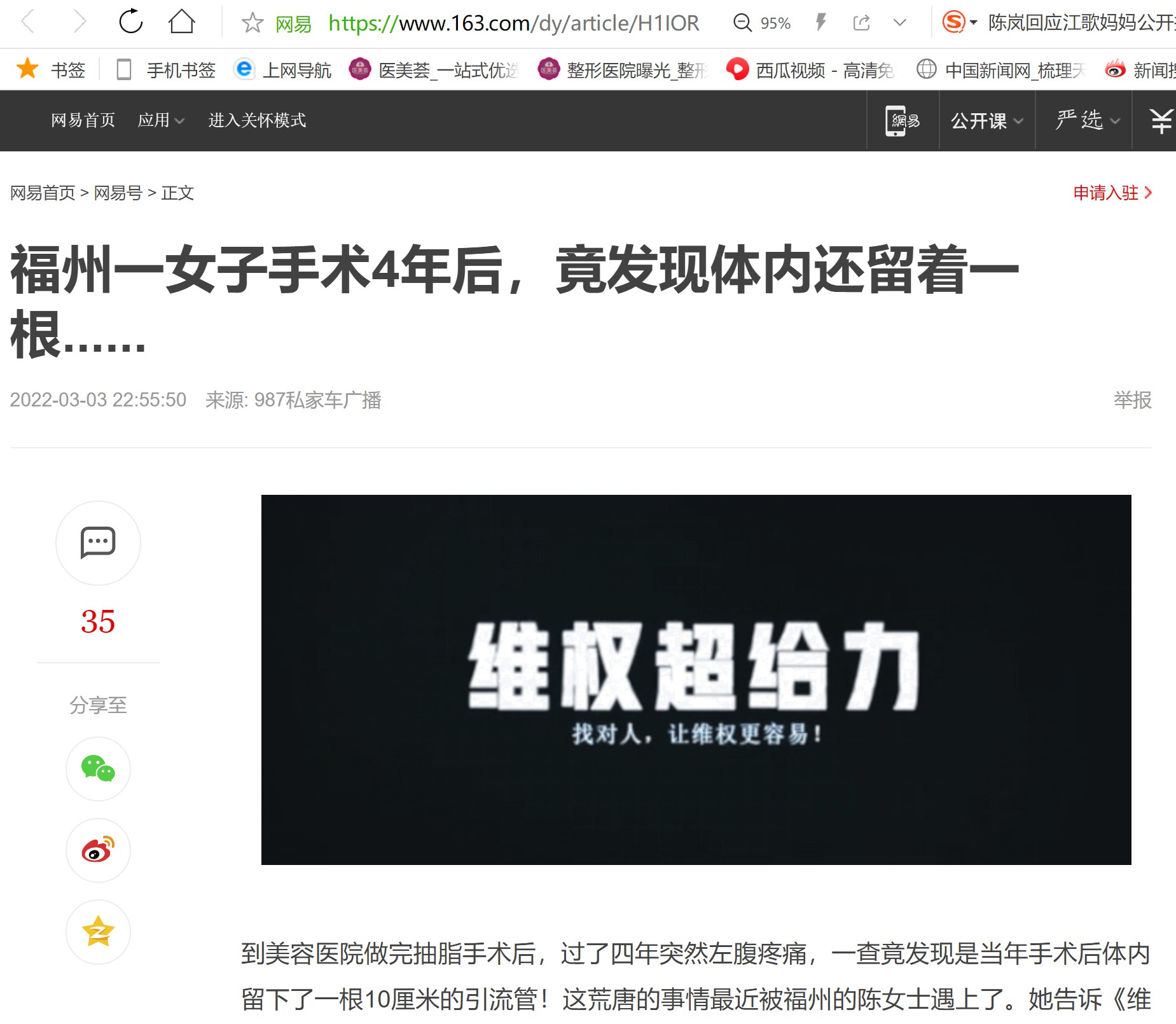Click the article headline 福州一女子手术4年后
This screenshot has width=1176, height=1024.
pyautogui.click(x=515, y=301)
